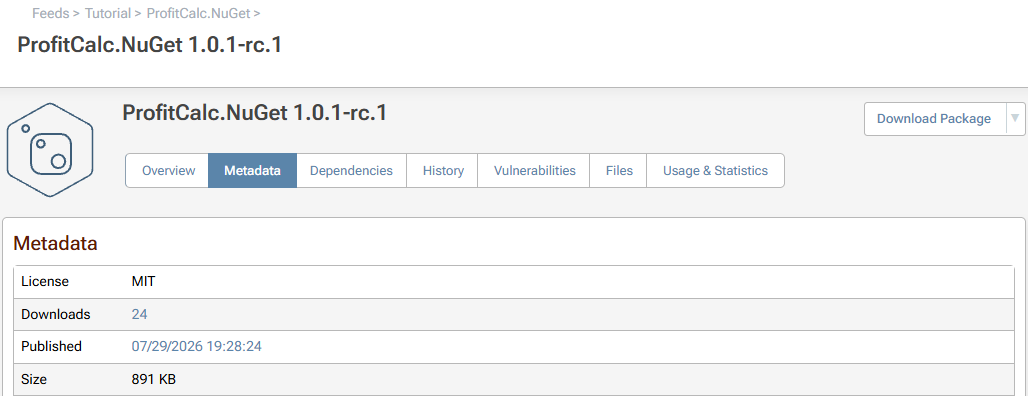Image resolution: width=1028 pixels, height=396 pixels.
Task: Open the Usage & Statistics tab
Action: point(715,170)
